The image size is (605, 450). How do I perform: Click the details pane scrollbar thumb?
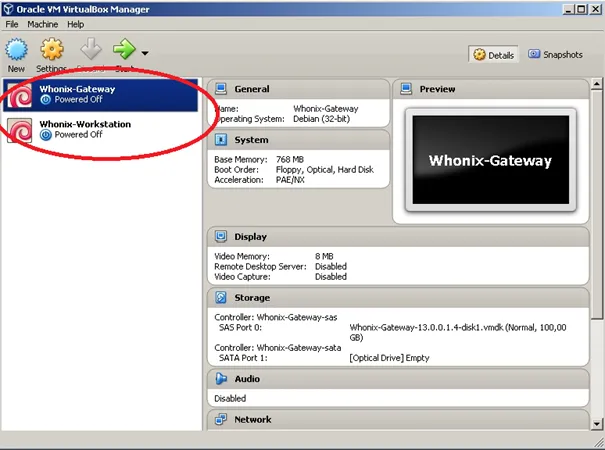(x=597, y=204)
